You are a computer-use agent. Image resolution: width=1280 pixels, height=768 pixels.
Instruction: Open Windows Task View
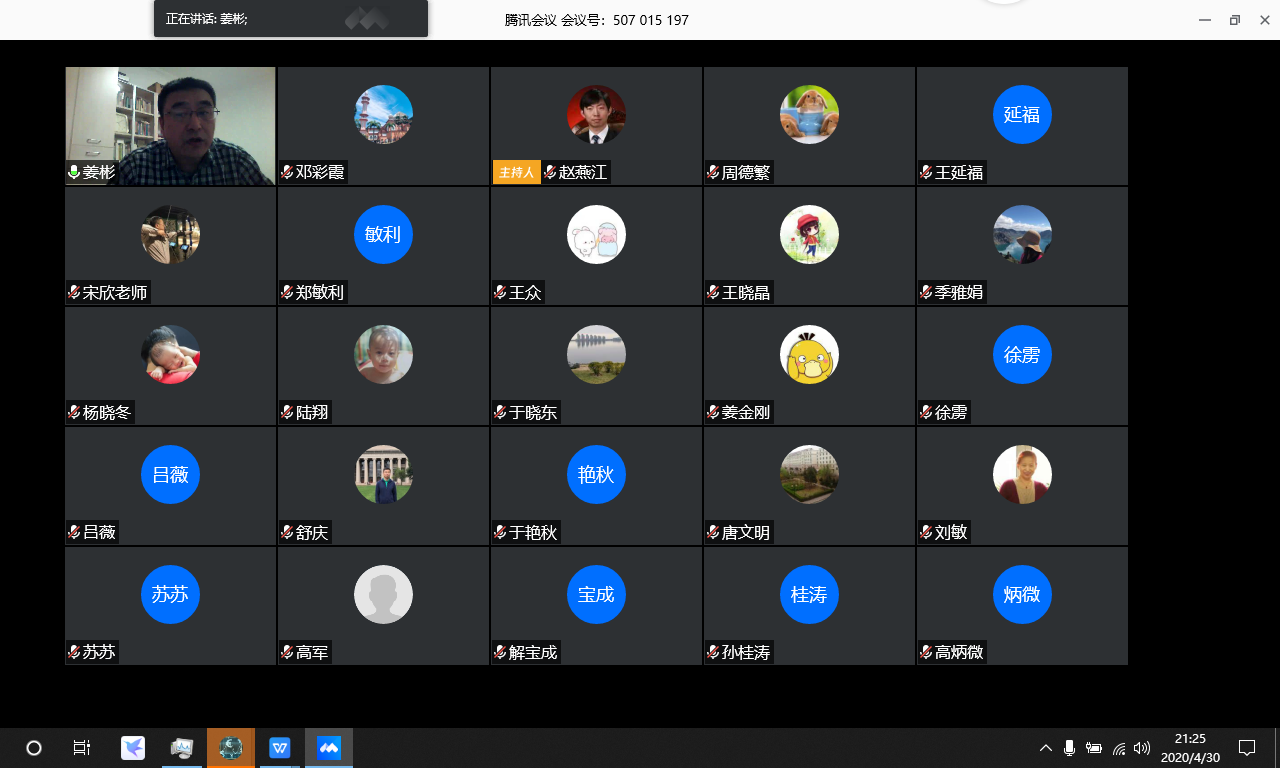pyautogui.click(x=82, y=747)
